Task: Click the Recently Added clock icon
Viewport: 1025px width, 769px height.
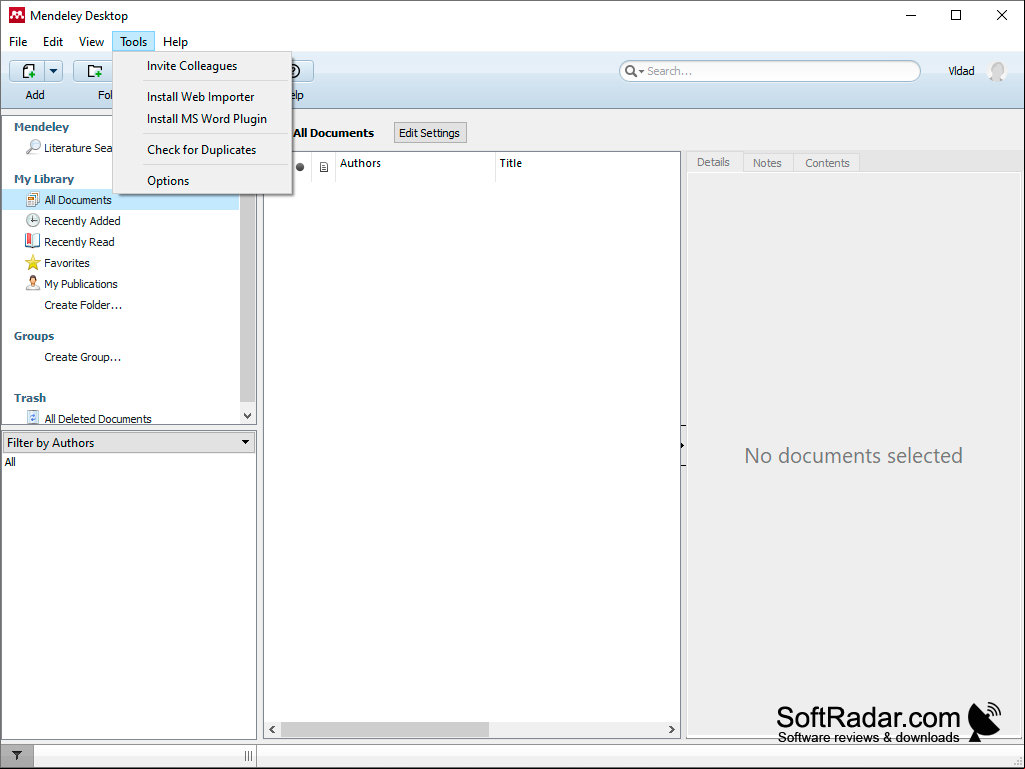Action: coord(33,221)
